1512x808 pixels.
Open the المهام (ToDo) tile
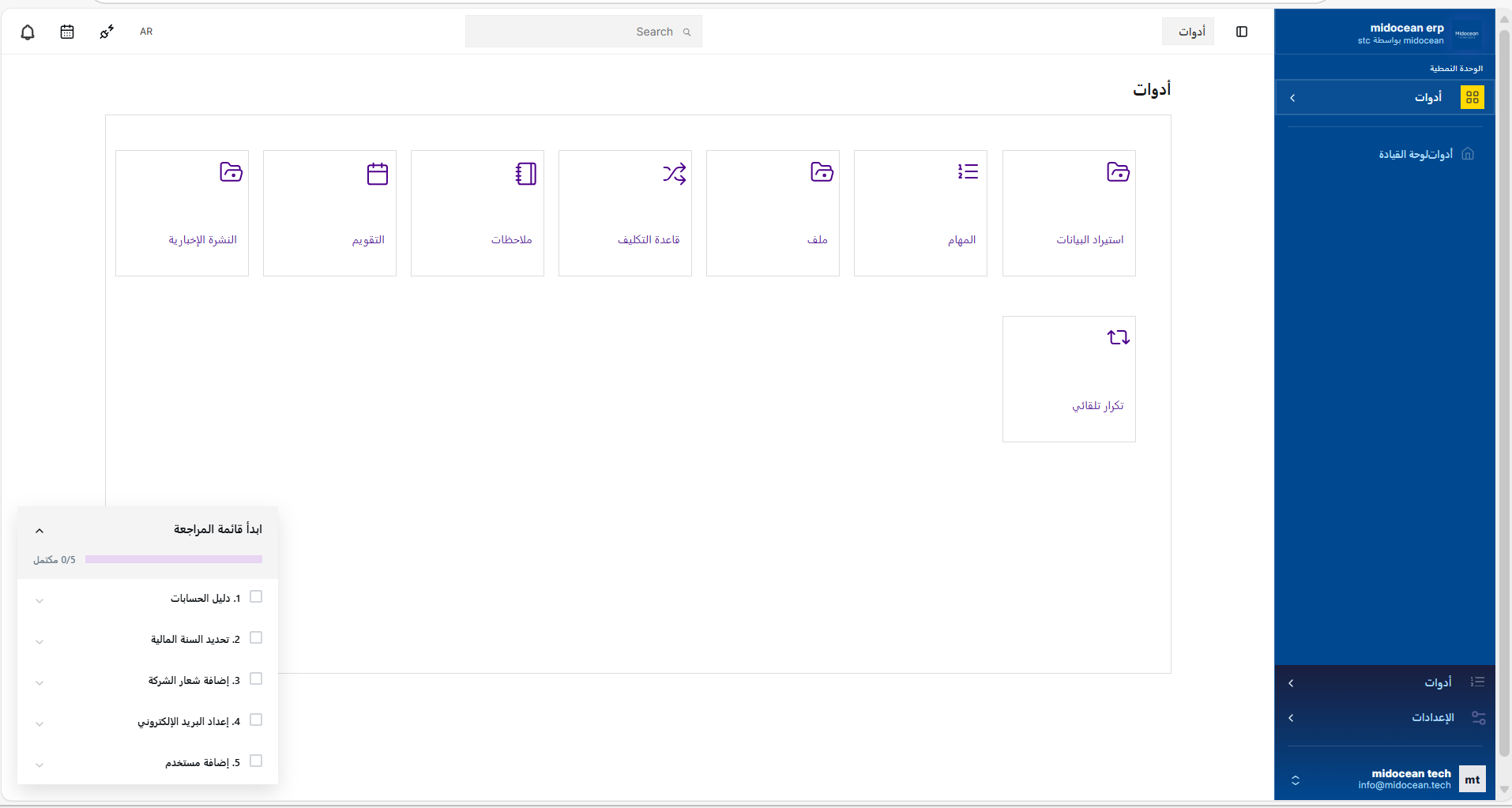tap(920, 212)
